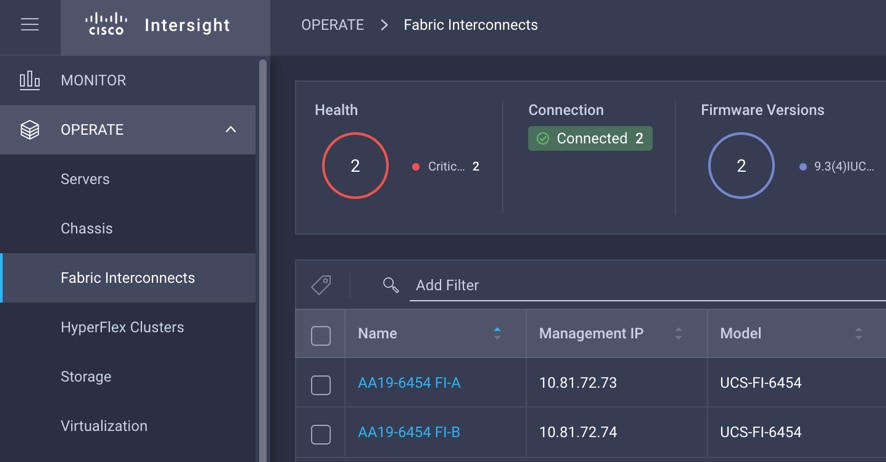Click the Fabric Interconnects breadcrumb text
Screen dimensions: 886x462
[471, 25]
